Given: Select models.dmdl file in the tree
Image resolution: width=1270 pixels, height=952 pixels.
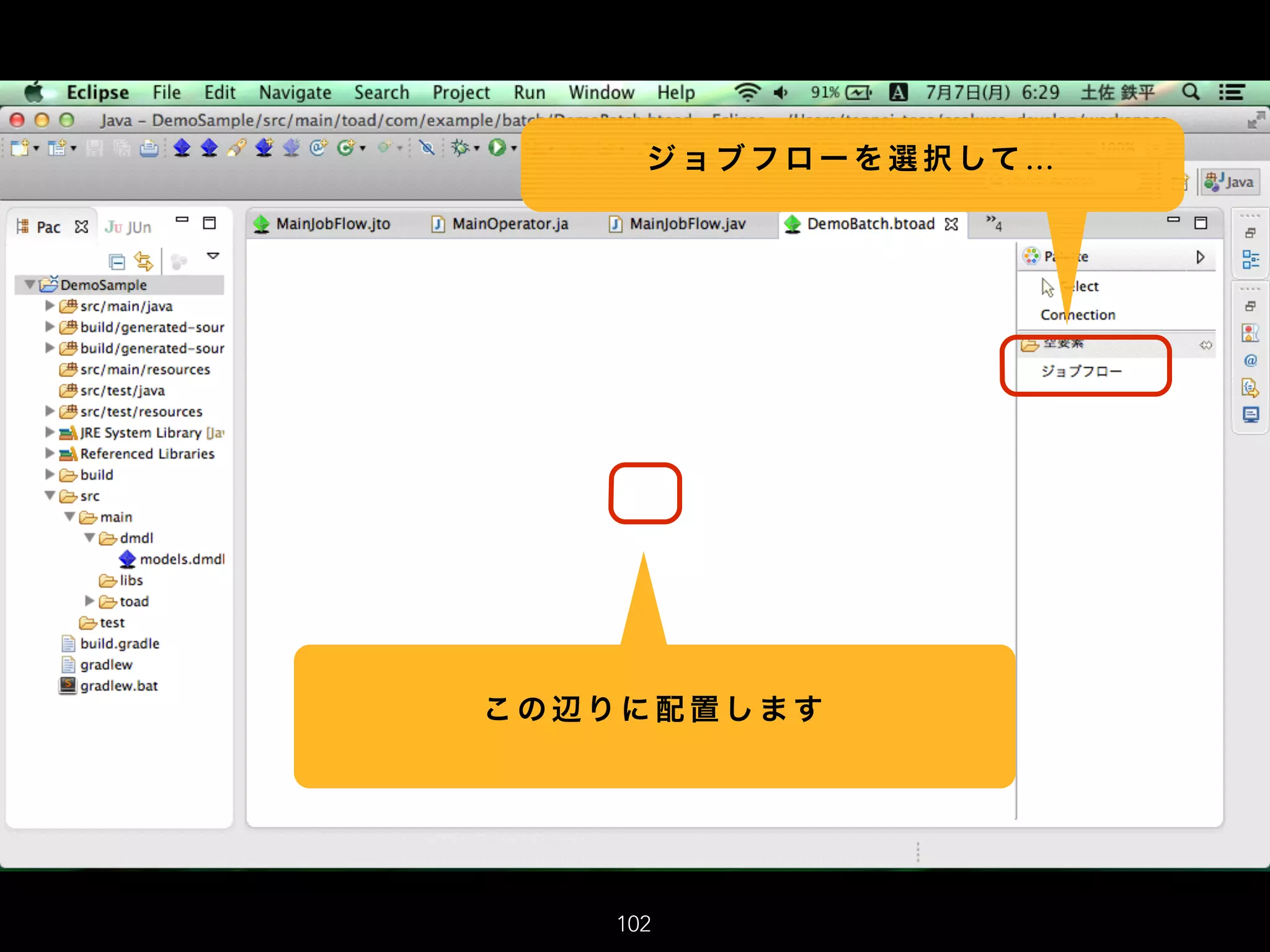Looking at the screenshot, I should [182, 559].
